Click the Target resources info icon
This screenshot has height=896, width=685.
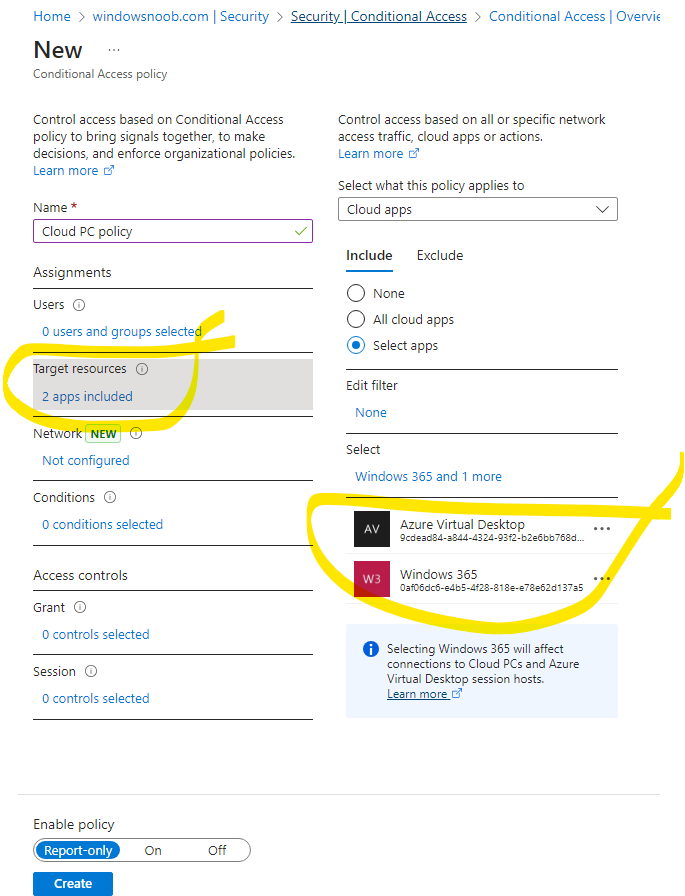[142, 369]
